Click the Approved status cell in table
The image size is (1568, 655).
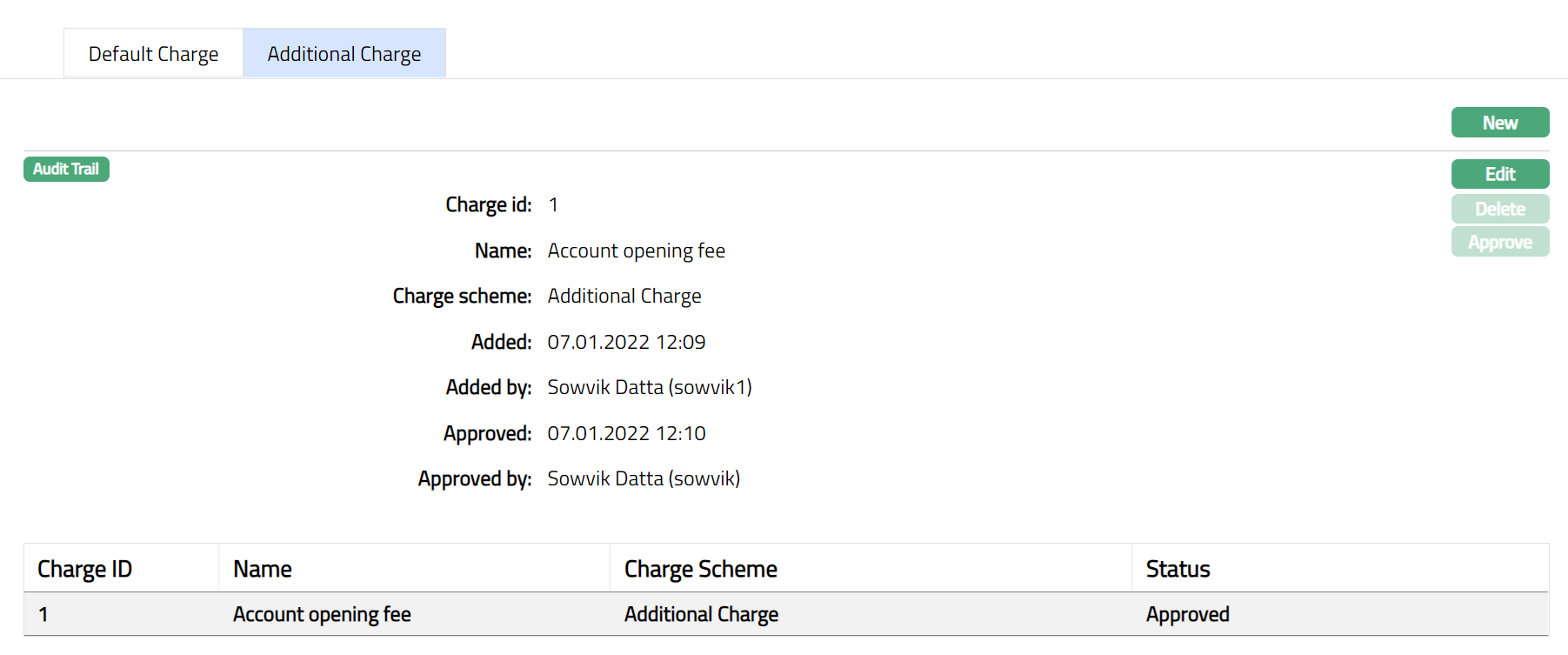click(x=1187, y=614)
